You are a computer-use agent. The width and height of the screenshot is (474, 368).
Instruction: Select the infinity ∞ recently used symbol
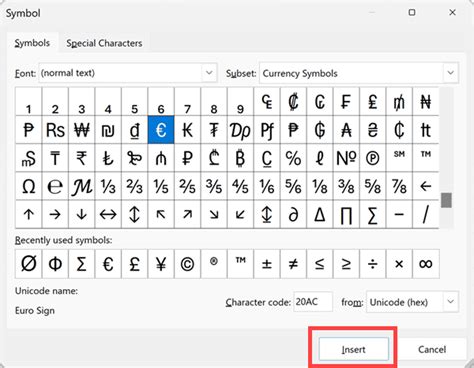click(x=426, y=264)
